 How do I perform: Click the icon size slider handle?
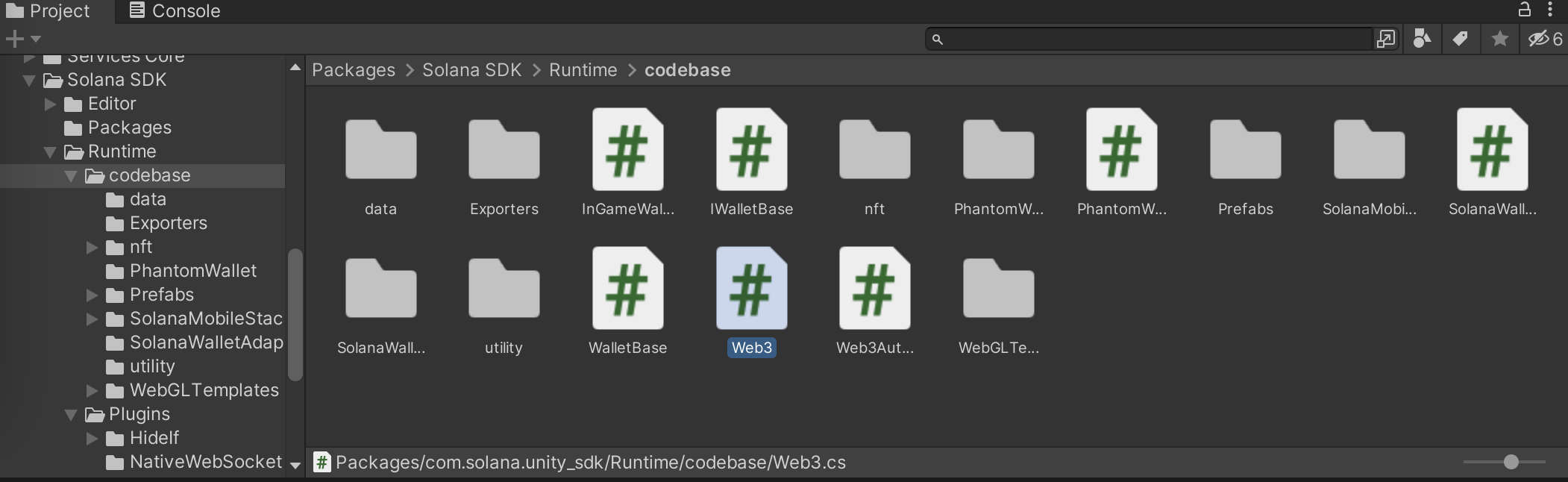1511,462
